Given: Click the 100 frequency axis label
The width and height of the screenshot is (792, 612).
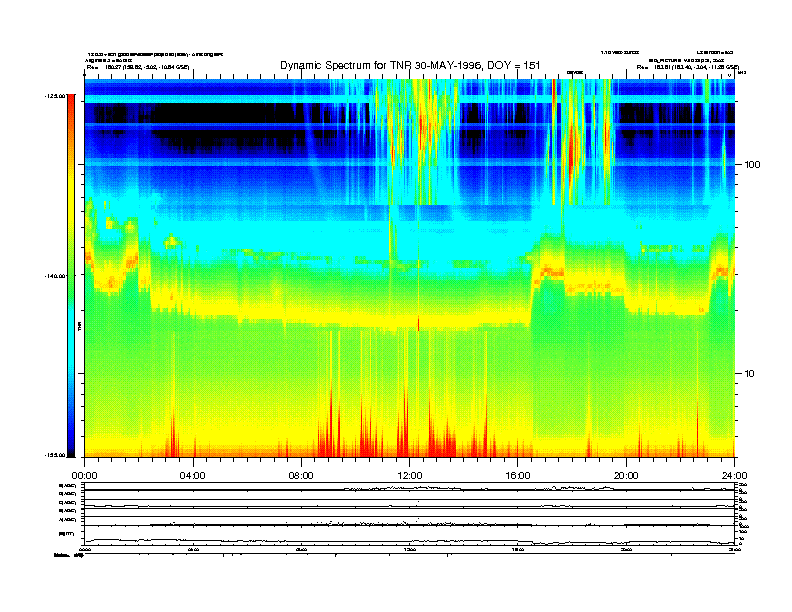Looking at the screenshot, I should (752, 165).
